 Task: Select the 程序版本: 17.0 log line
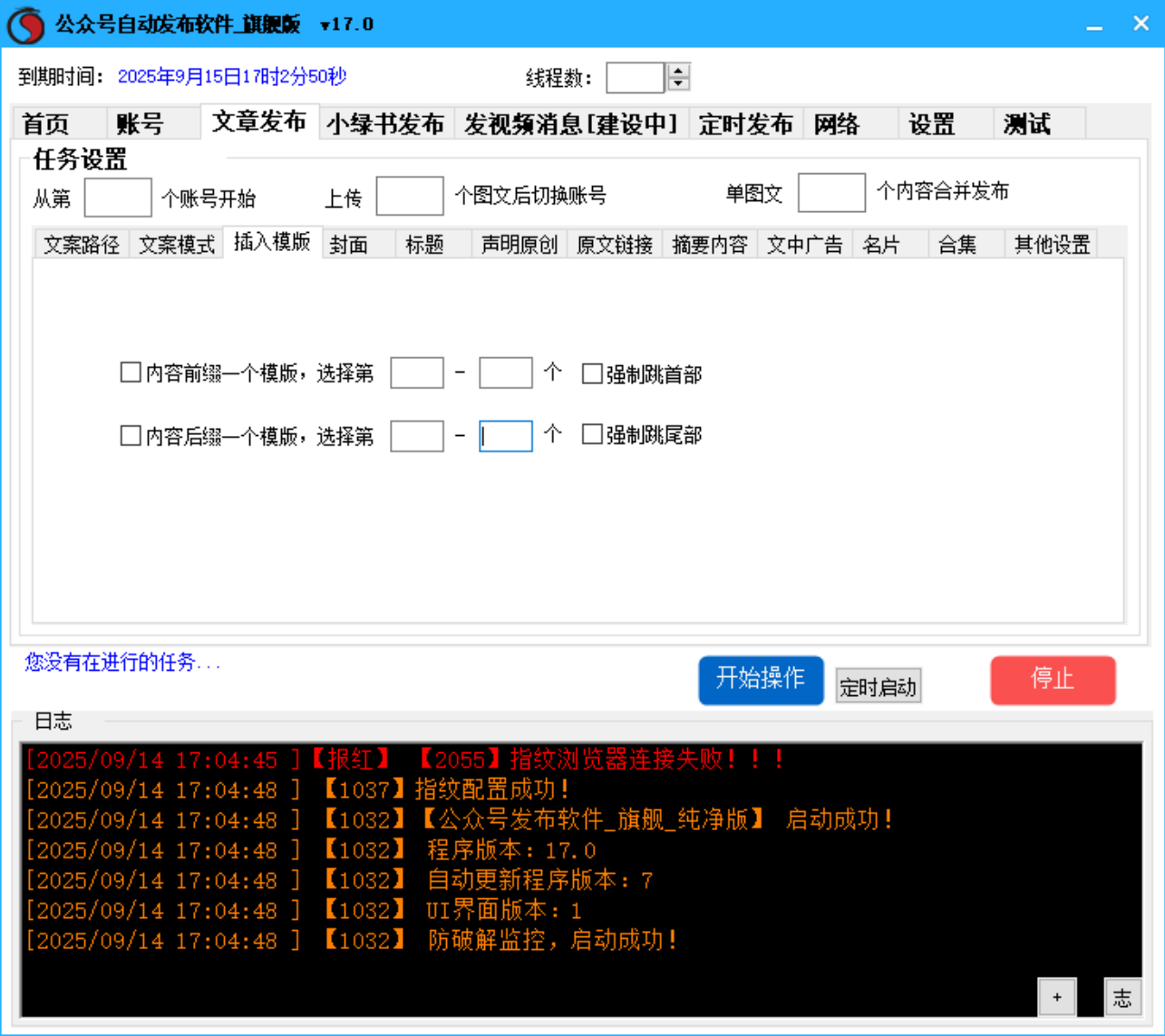coord(310,850)
